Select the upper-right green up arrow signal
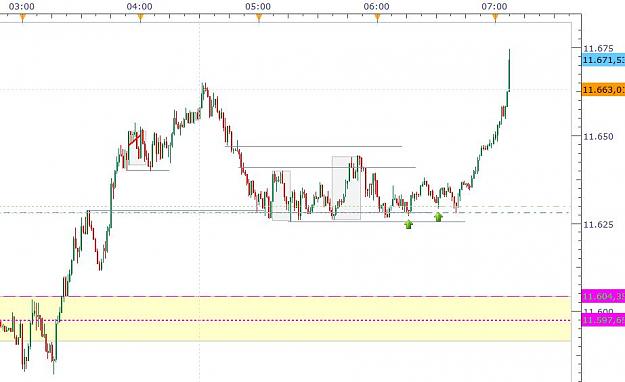 click(x=438, y=217)
